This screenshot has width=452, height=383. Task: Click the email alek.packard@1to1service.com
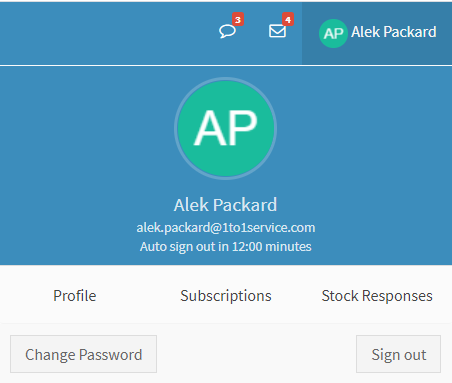(x=226, y=228)
